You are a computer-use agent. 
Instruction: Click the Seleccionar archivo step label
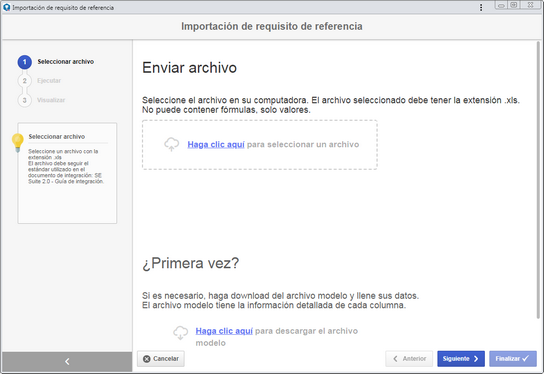(66, 62)
